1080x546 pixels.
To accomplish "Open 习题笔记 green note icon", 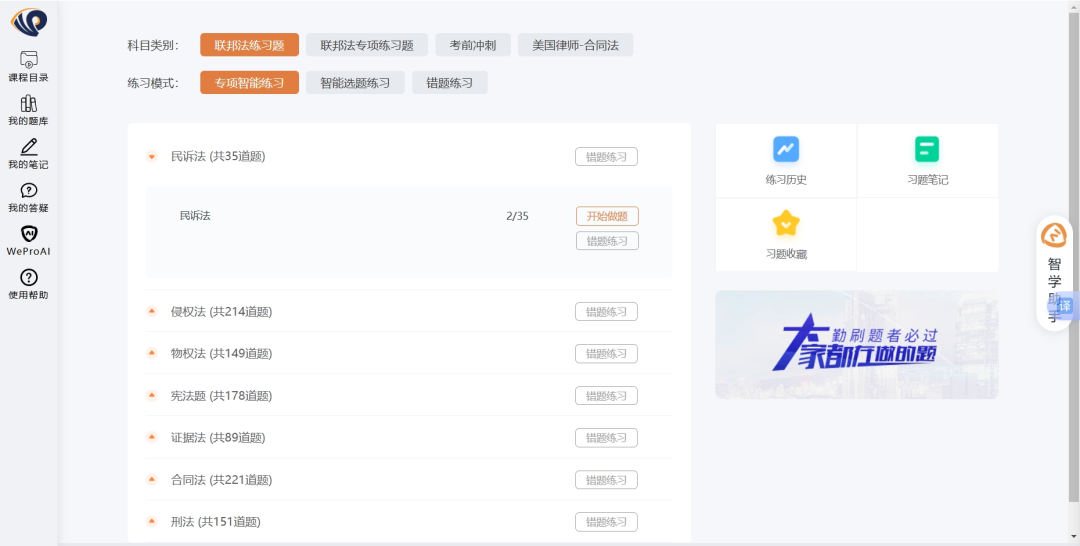I will click(x=927, y=149).
